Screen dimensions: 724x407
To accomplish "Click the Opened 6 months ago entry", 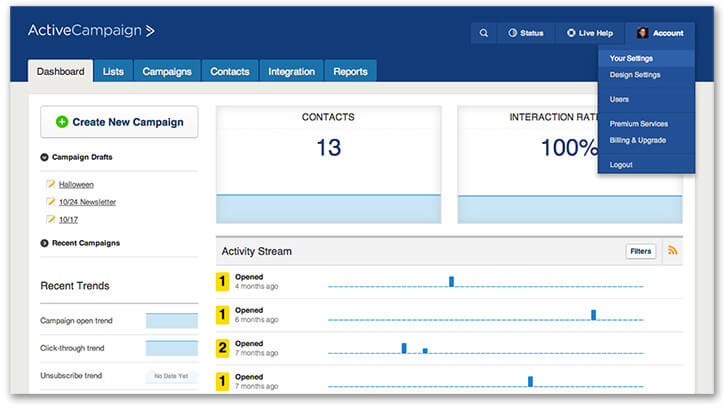I will (x=256, y=315).
